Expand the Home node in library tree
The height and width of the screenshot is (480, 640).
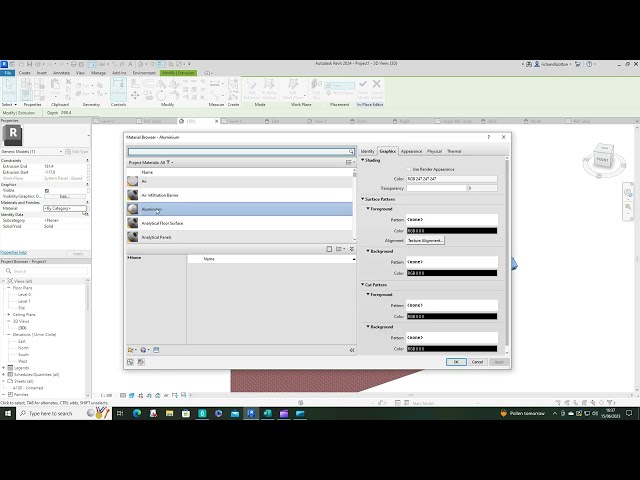coord(129,258)
